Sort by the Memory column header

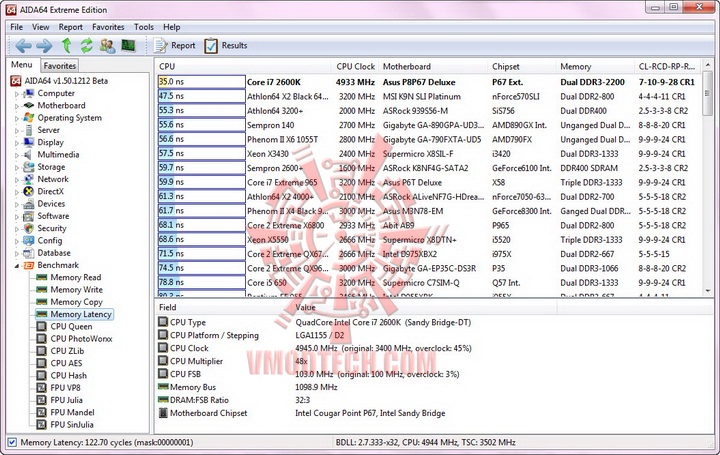(x=596, y=67)
